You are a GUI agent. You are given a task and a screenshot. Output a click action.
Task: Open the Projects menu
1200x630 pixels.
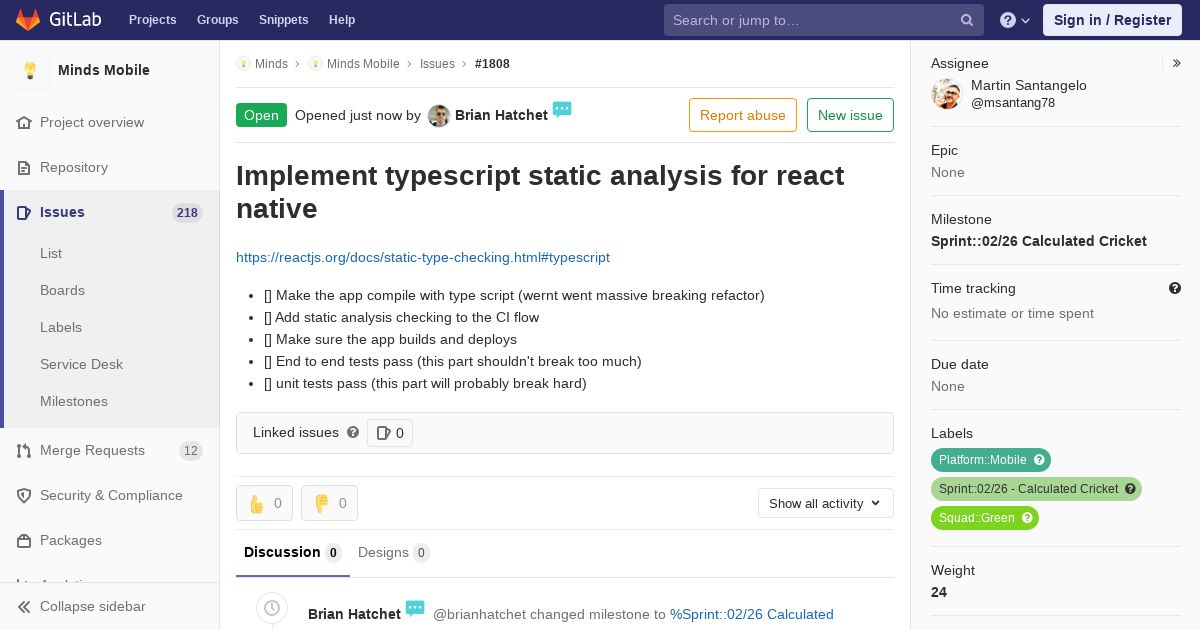pos(152,20)
